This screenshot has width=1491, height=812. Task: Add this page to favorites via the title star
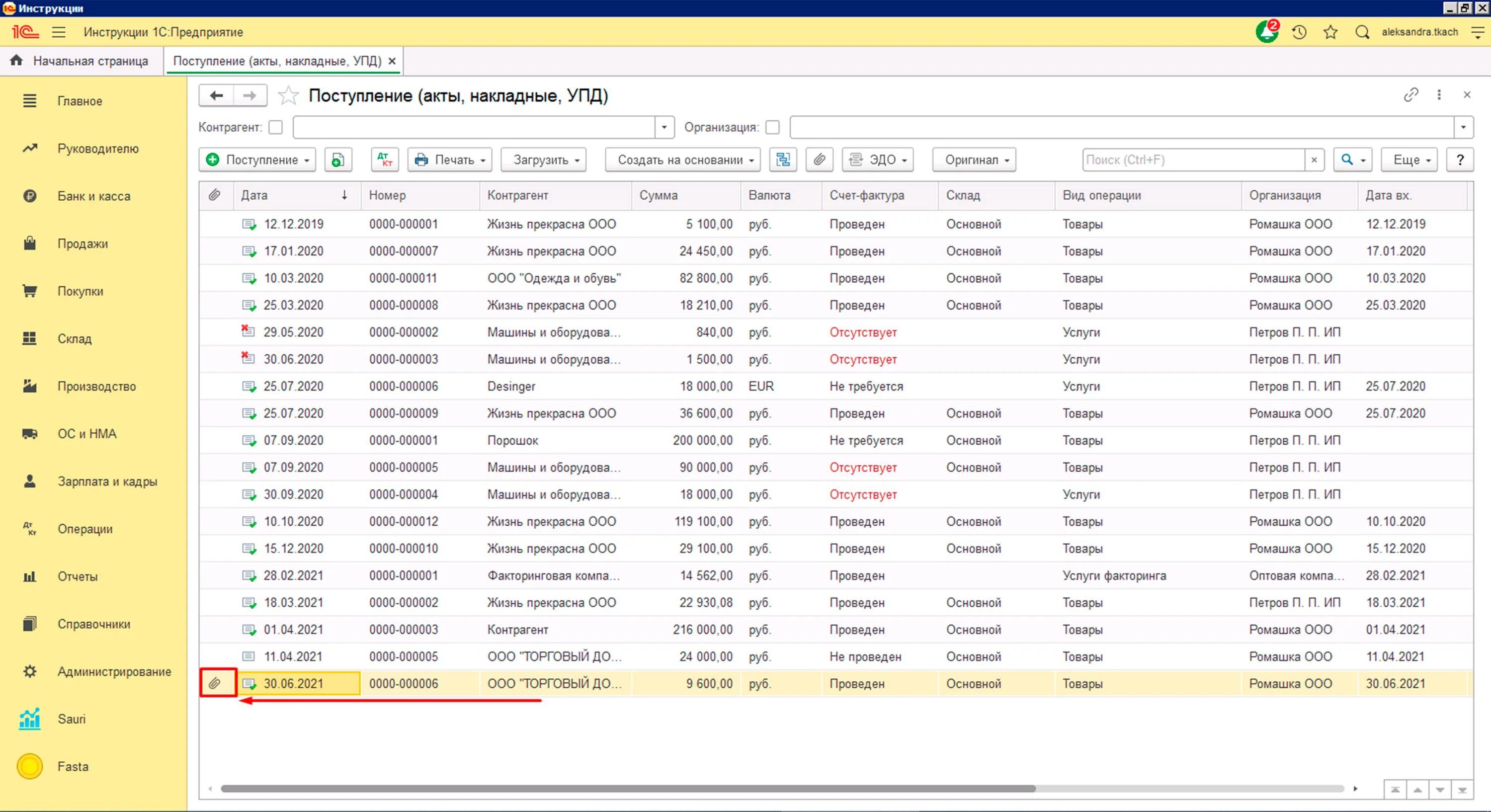click(x=288, y=95)
